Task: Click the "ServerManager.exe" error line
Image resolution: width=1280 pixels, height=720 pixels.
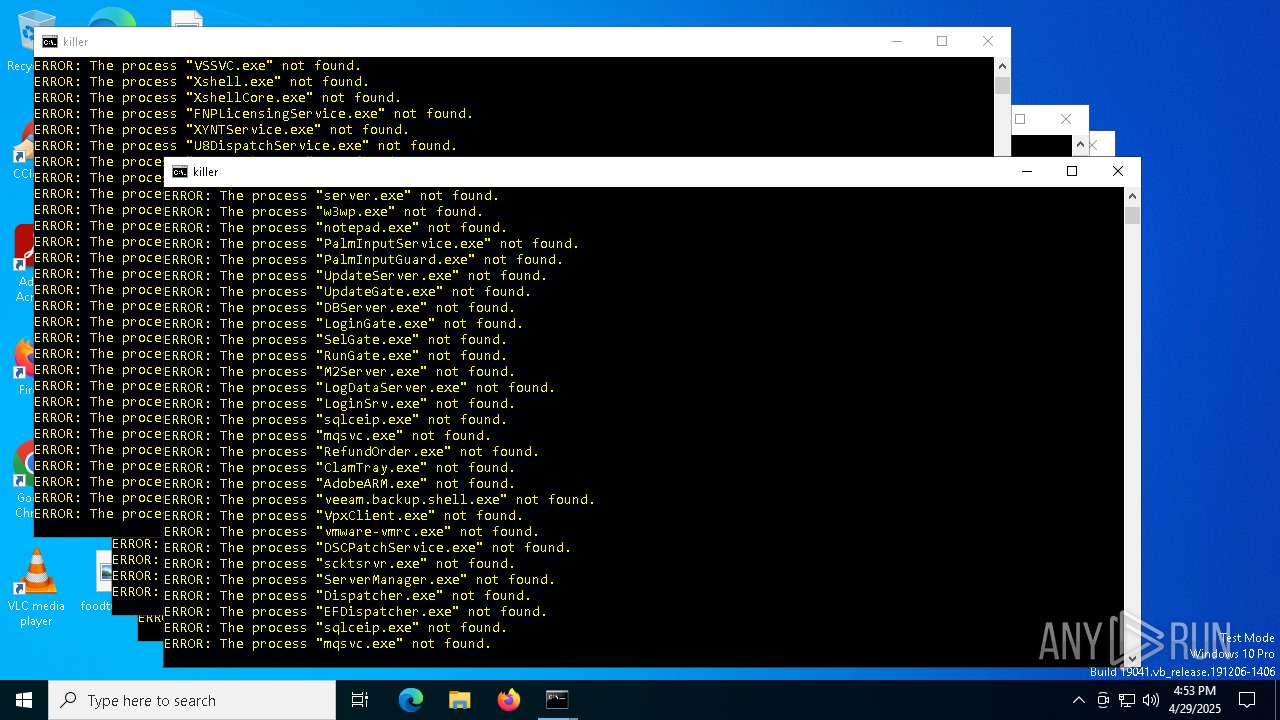Action: (x=360, y=580)
